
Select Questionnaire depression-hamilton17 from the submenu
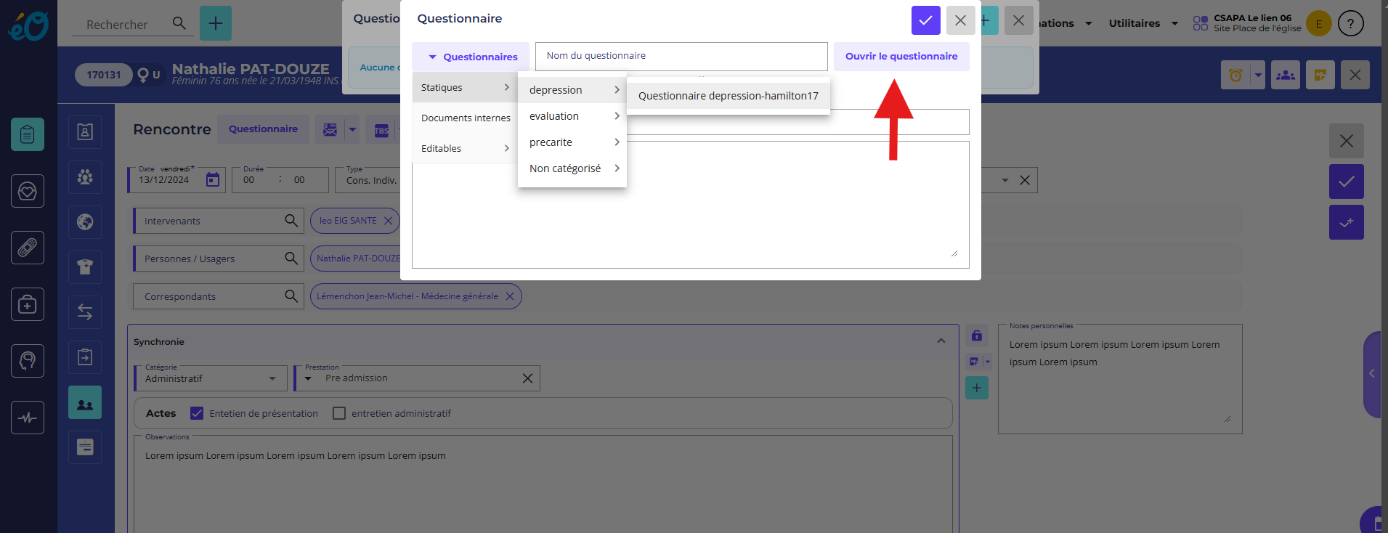click(x=728, y=96)
